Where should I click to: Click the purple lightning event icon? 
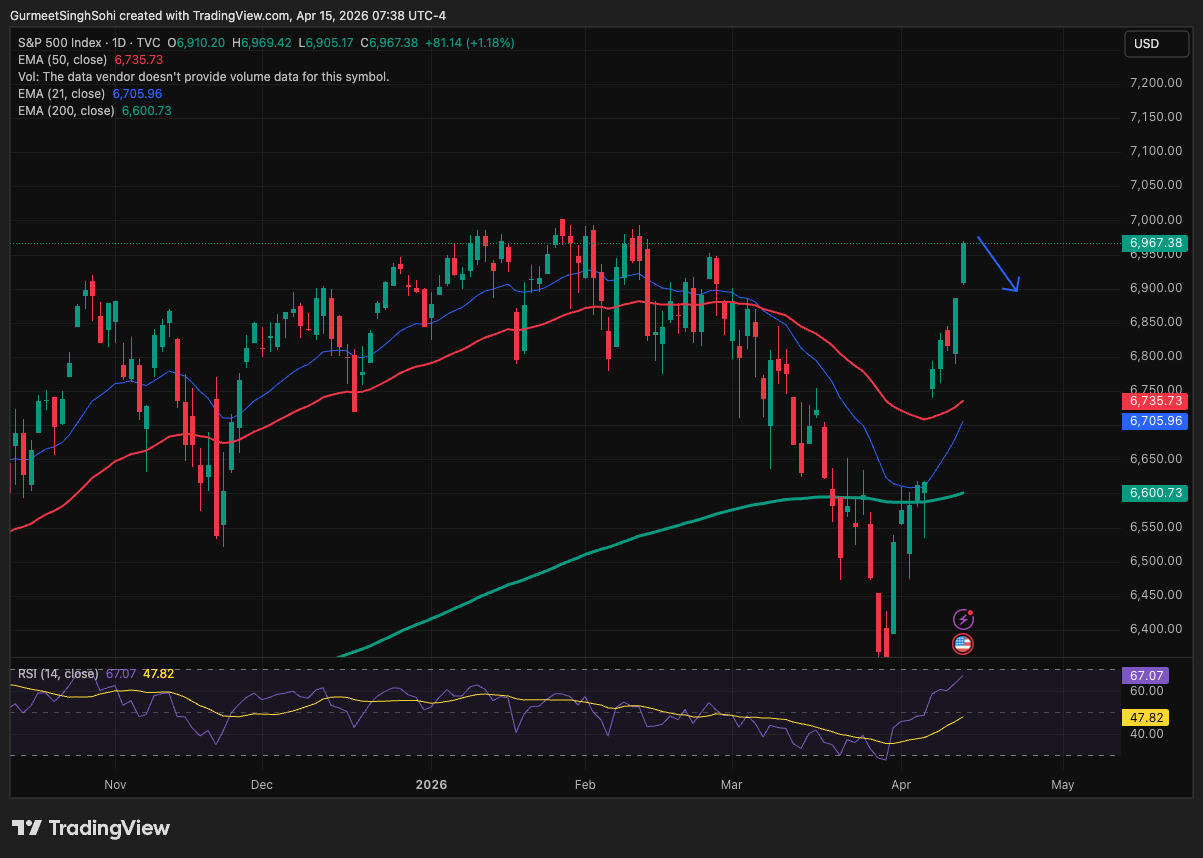coord(963,619)
